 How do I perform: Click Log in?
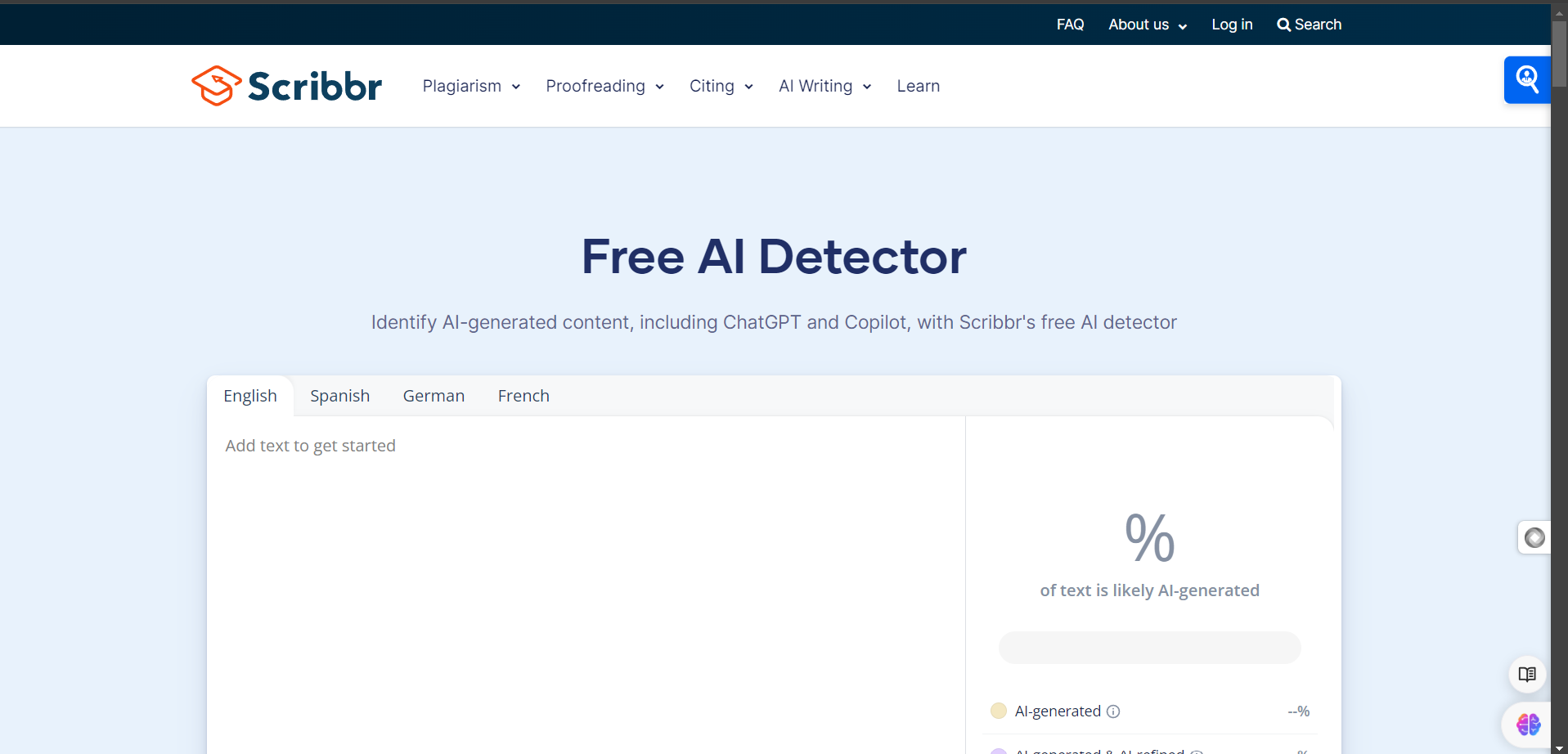[x=1232, y=25]
